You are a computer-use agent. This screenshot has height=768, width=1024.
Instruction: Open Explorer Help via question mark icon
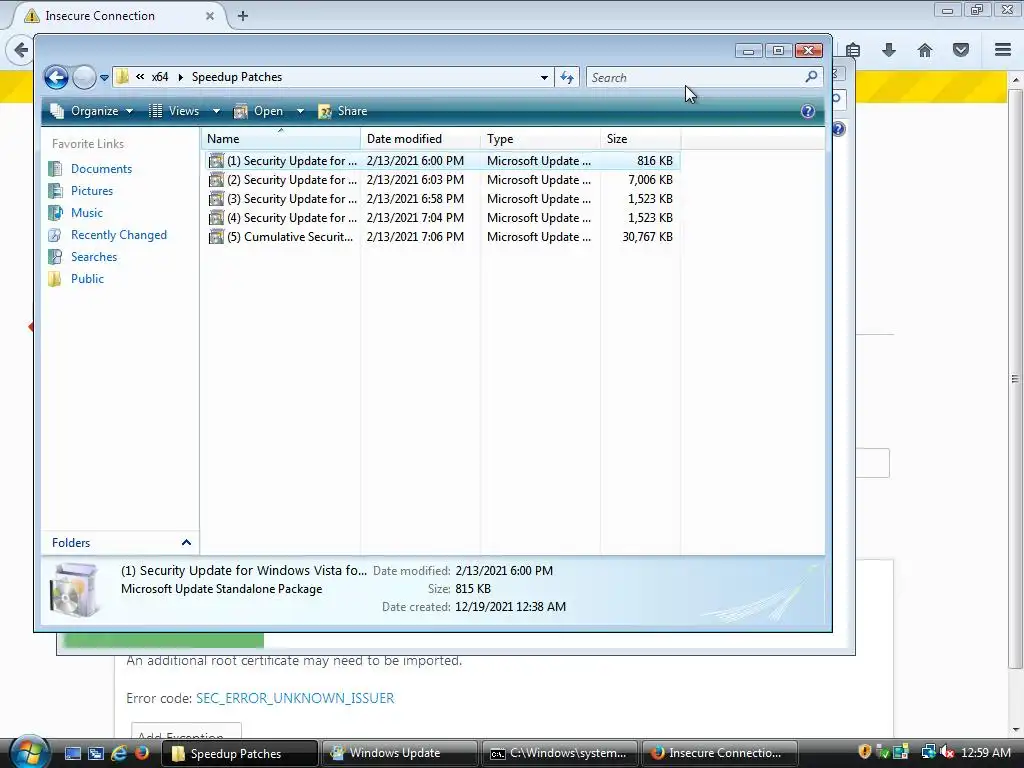808,111
